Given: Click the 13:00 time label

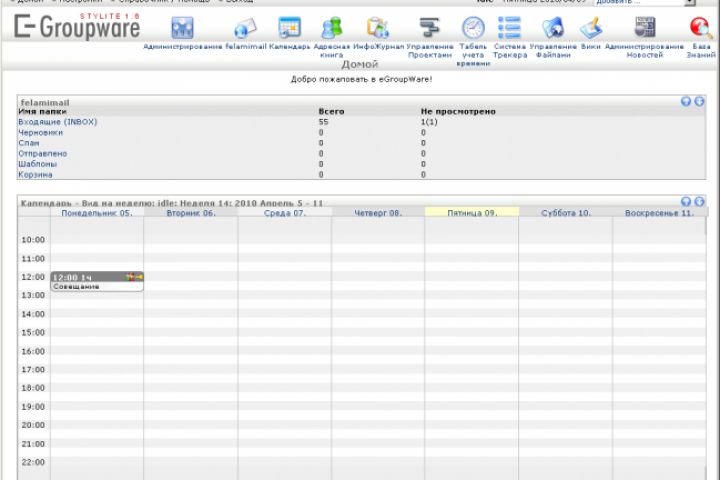Looking at the screenshot, I should pyautogui.click(x=33, y=295).
